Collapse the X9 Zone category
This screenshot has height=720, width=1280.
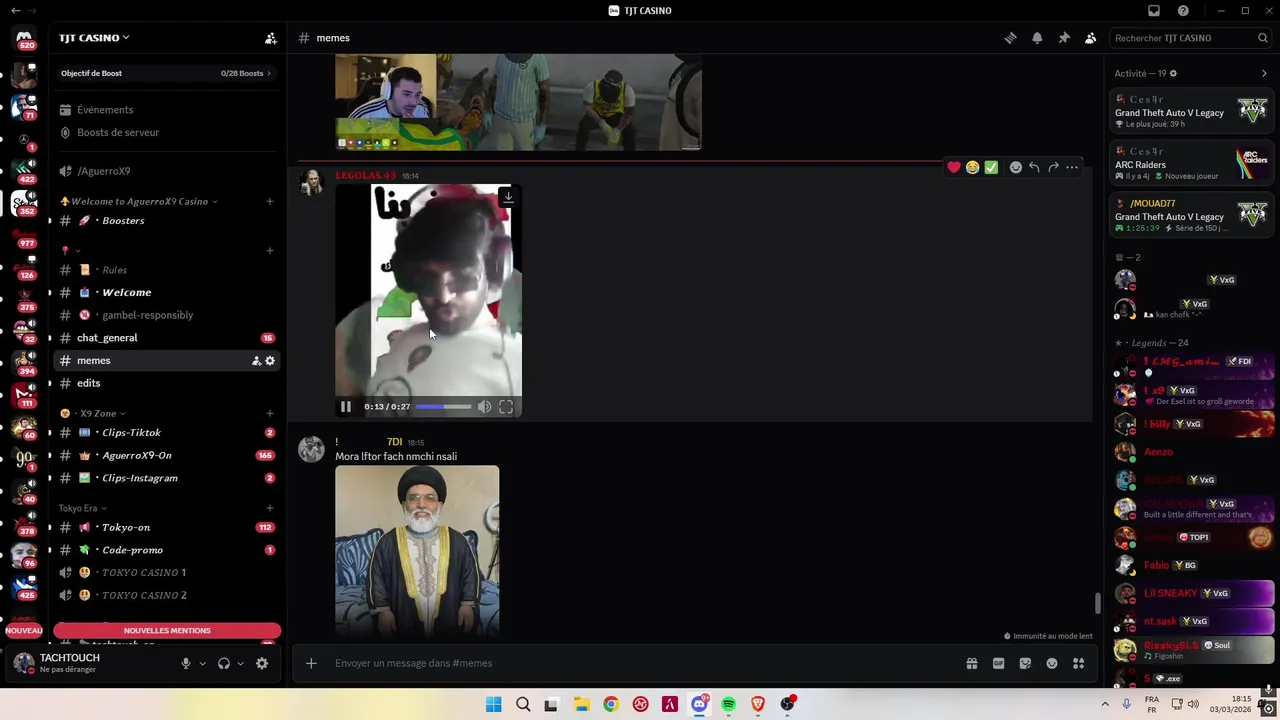click(92, 413)
